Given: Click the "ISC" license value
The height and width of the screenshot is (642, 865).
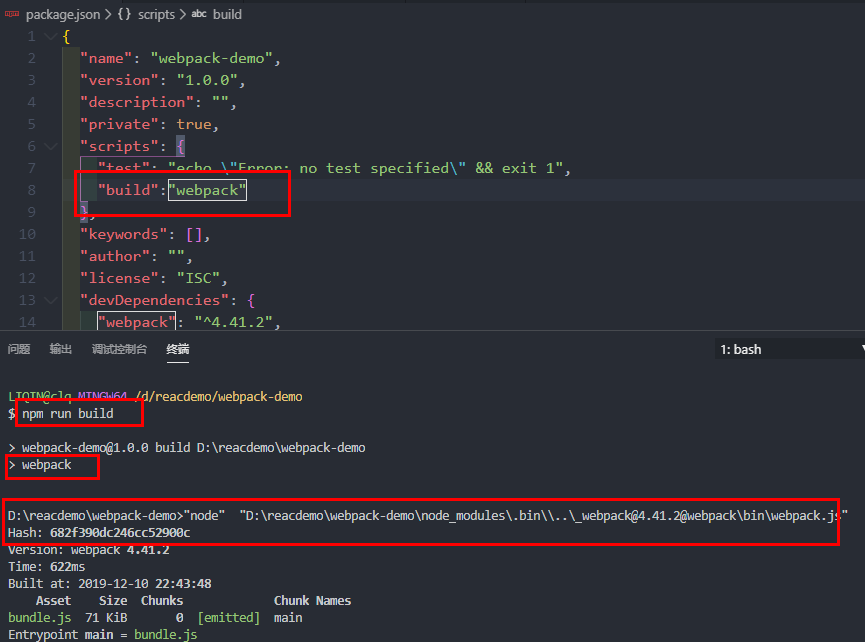Looking at the screenshot, I should tap(198, 279).
